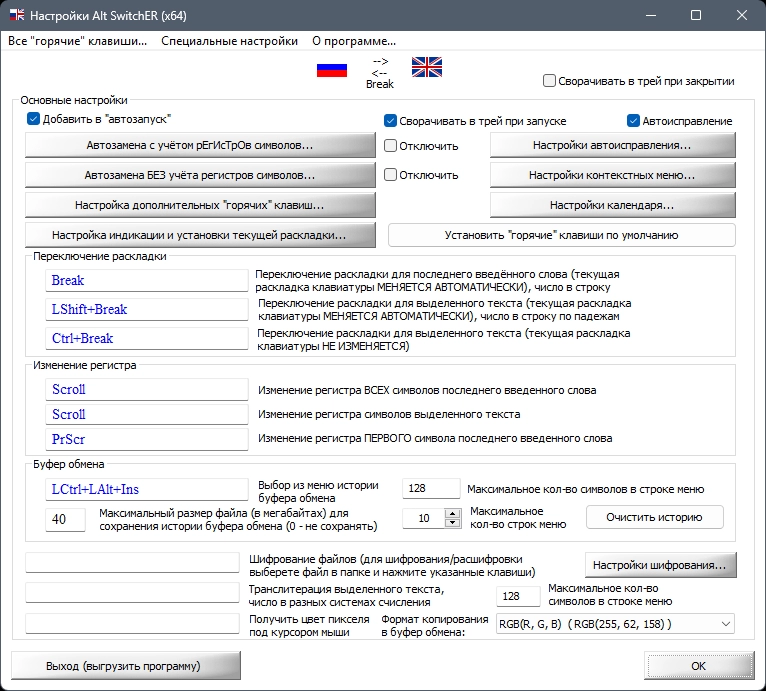The height and width of the screenshot is (691, 766).
Task: Open "Настройки шифрования..." settings
Action: pos(660,564)
